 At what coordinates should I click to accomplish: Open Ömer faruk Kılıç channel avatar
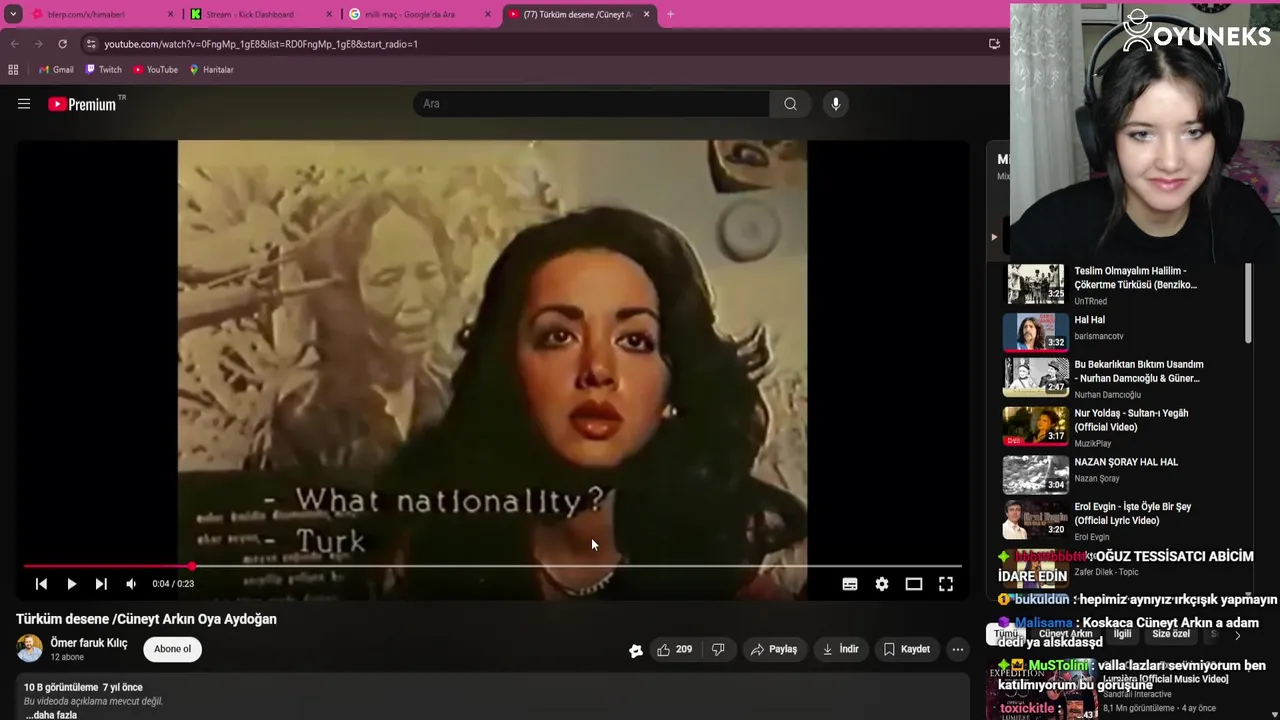pyautogui.click(x=30, y=648)
